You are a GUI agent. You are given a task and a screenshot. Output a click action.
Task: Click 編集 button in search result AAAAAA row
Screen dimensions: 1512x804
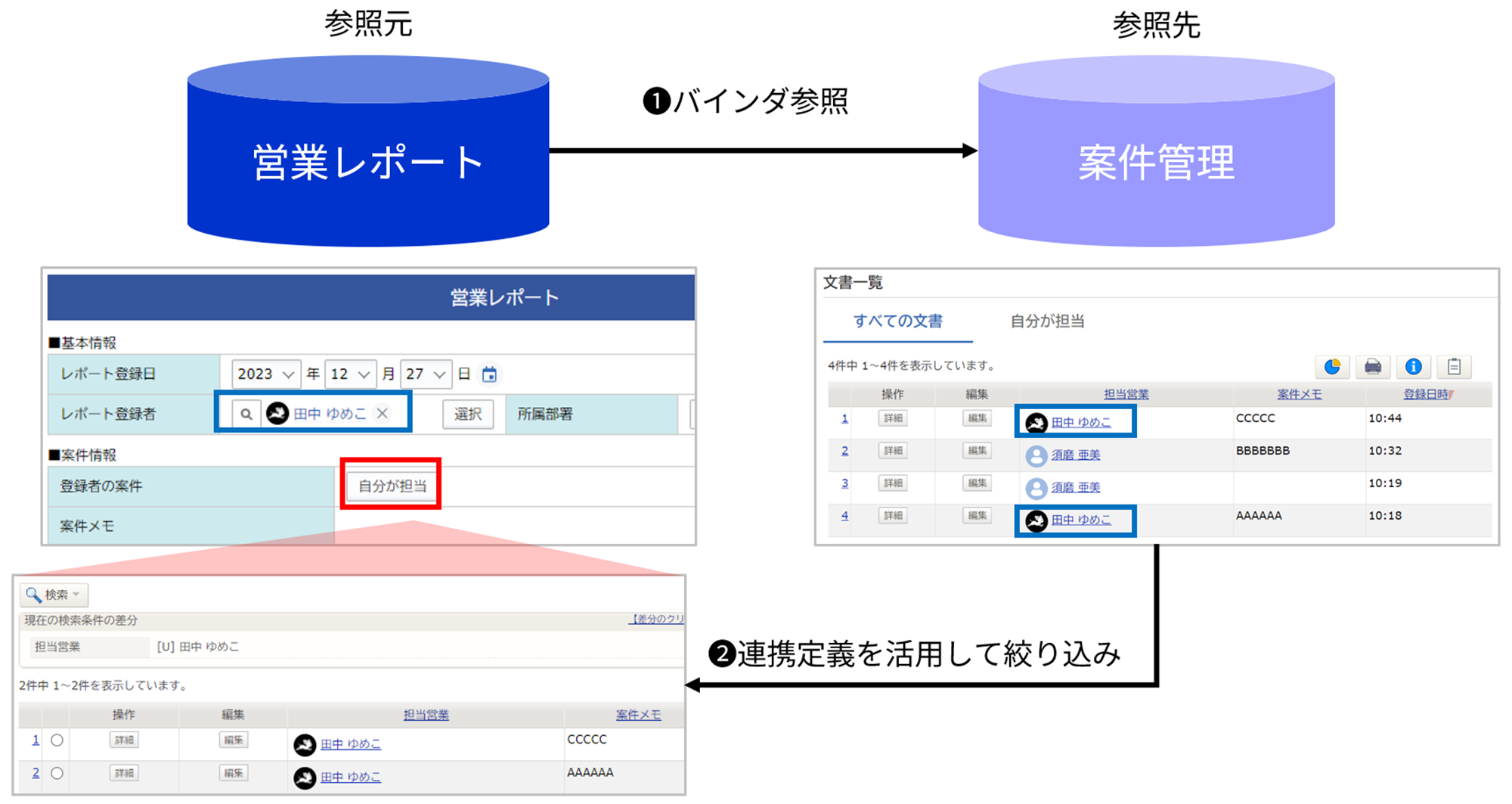click(x=234, y=772)
